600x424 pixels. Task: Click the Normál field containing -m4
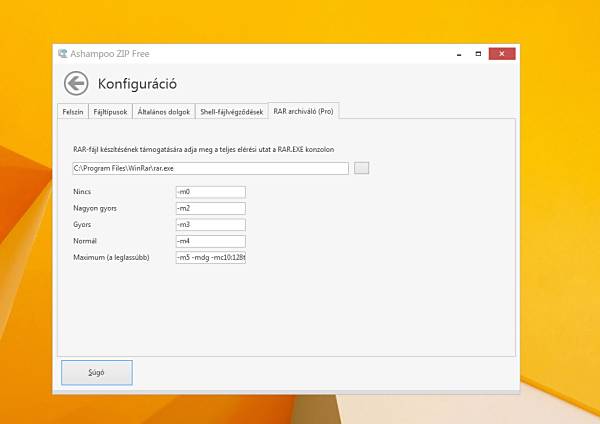210,241
